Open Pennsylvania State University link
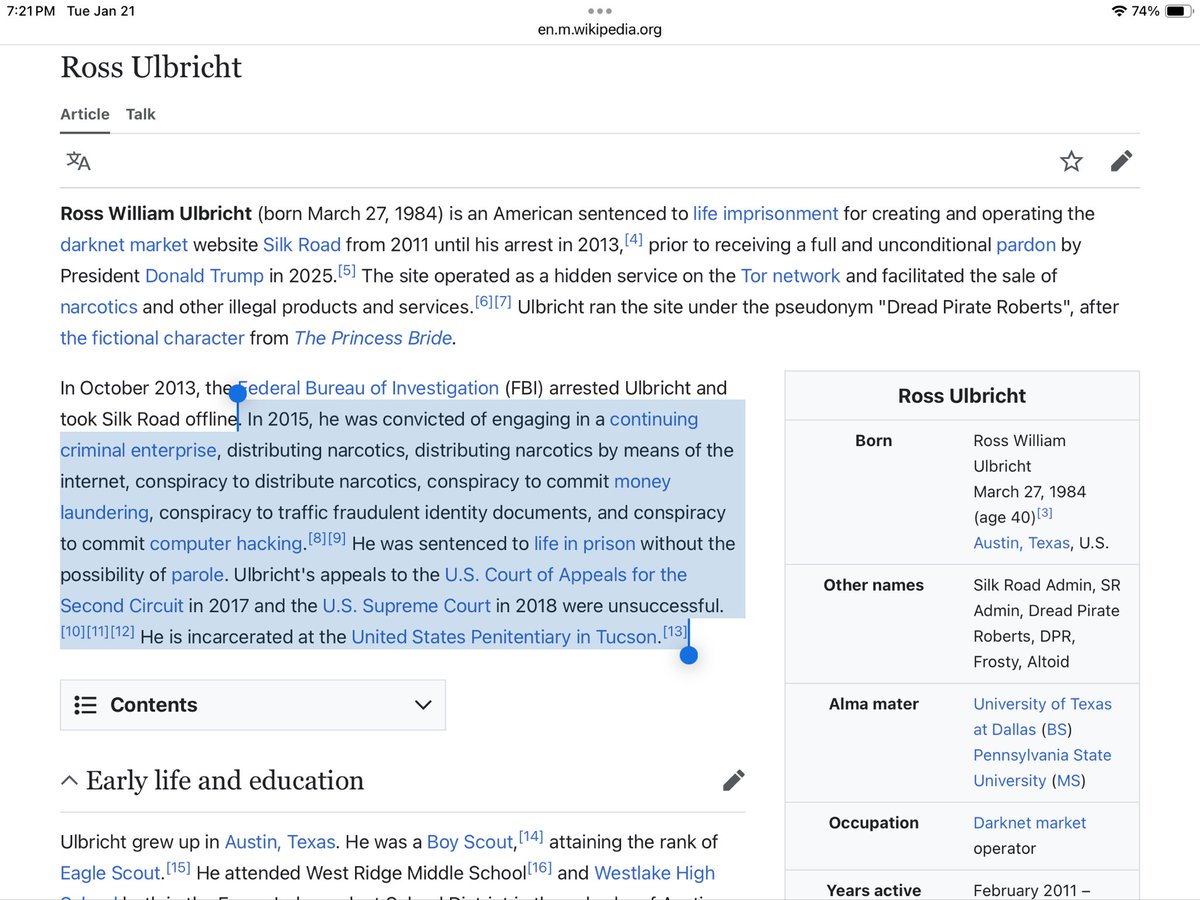 [1042, 768]
